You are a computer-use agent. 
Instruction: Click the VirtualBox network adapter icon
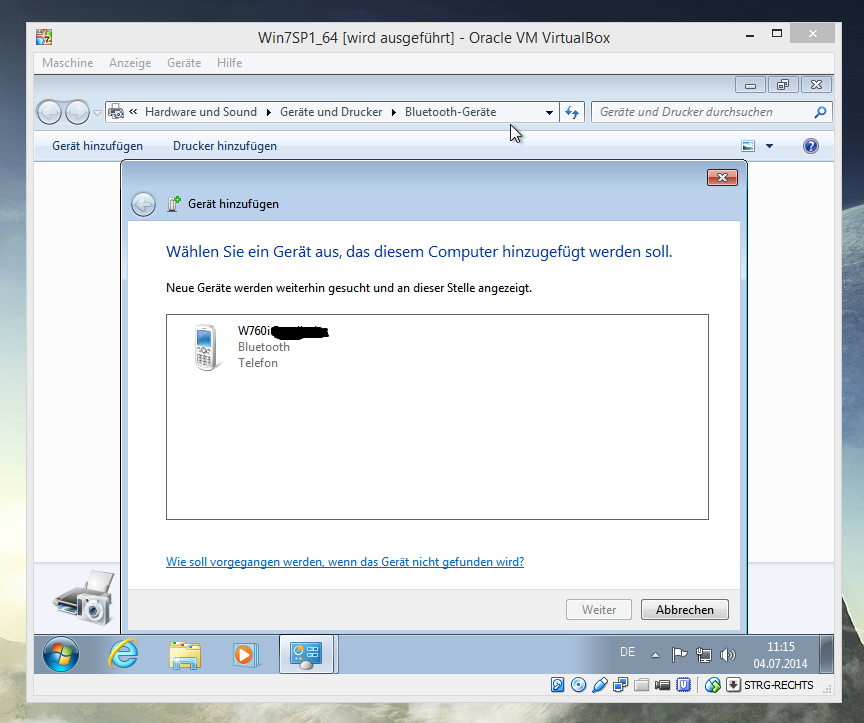point(620,685)
